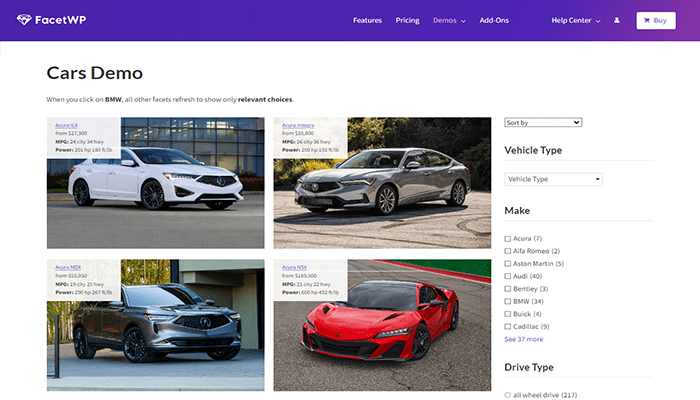Open the user account icon
The image size is (700, 400).
617,20
